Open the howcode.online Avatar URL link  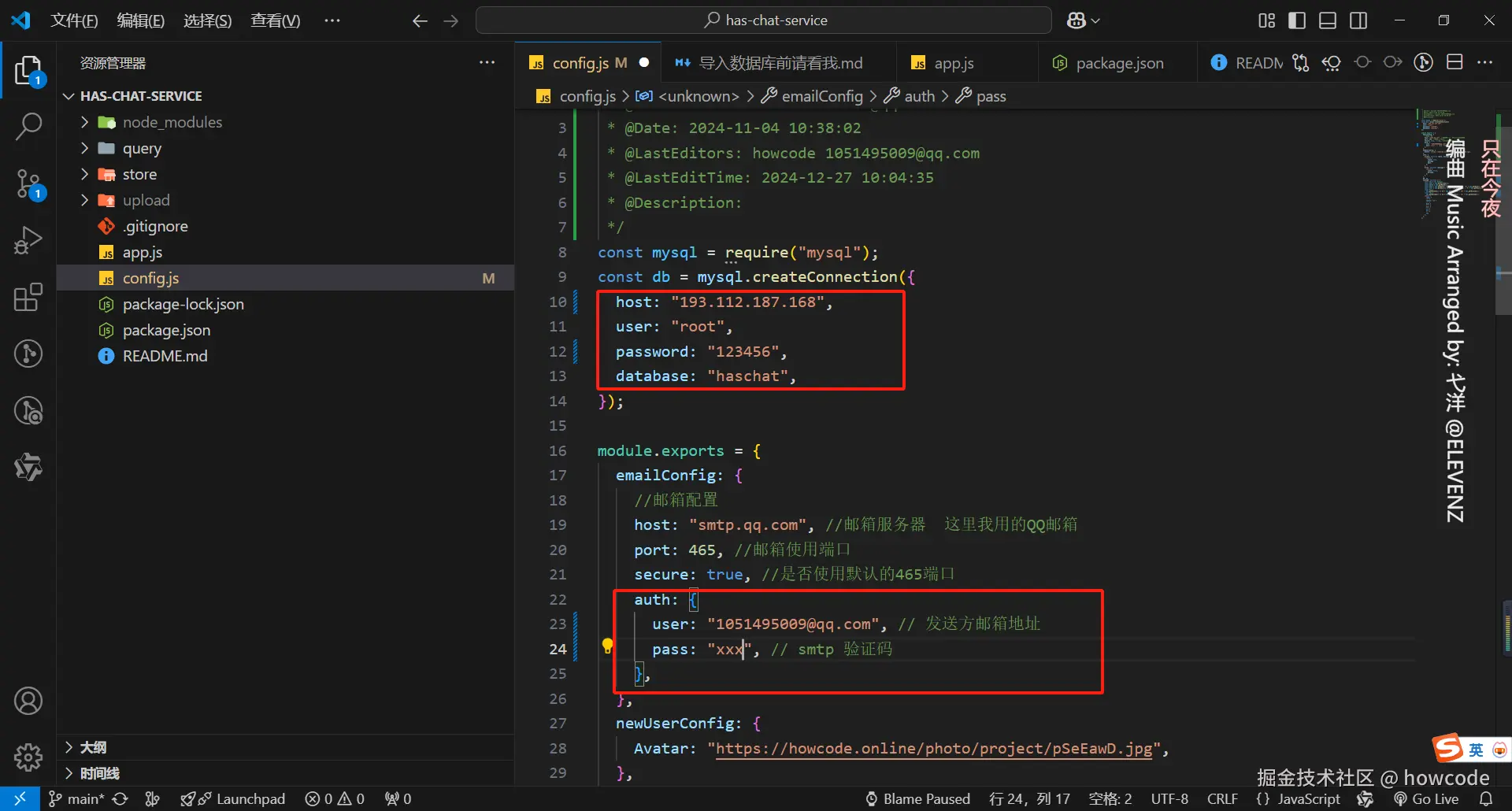tap(934, 748)
